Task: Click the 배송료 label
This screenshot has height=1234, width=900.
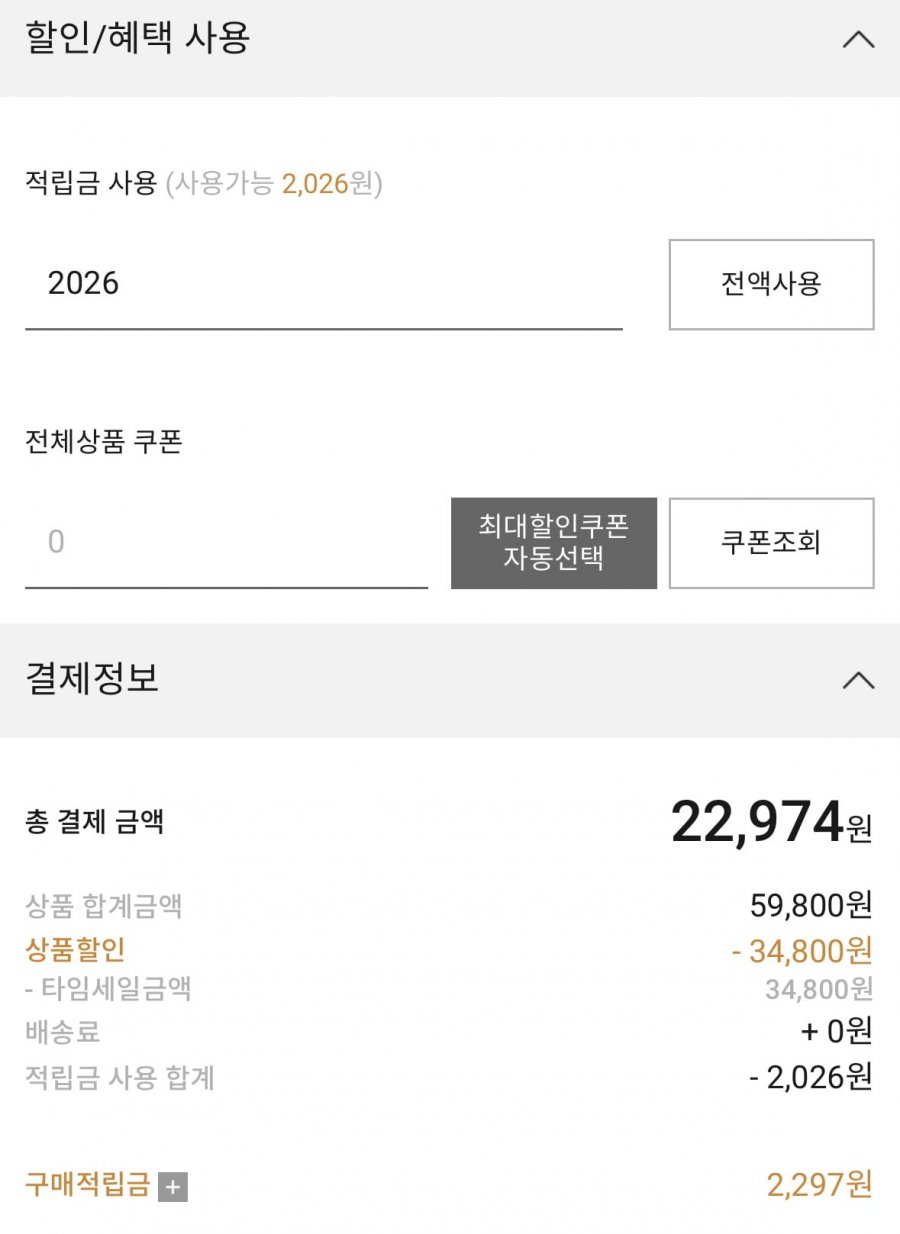Action: [62, 1031]
